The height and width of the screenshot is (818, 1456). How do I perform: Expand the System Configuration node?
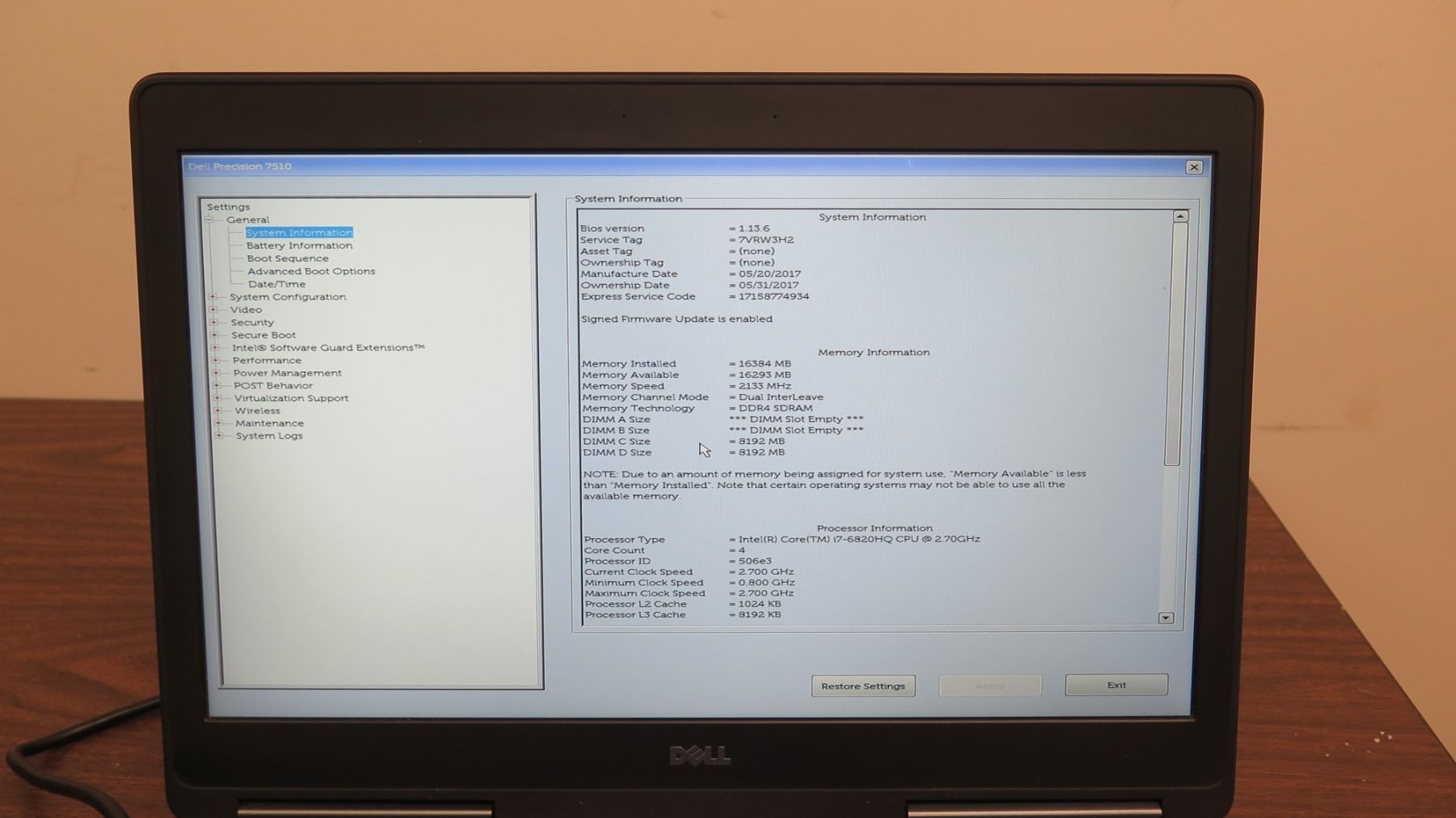[214, 297]
